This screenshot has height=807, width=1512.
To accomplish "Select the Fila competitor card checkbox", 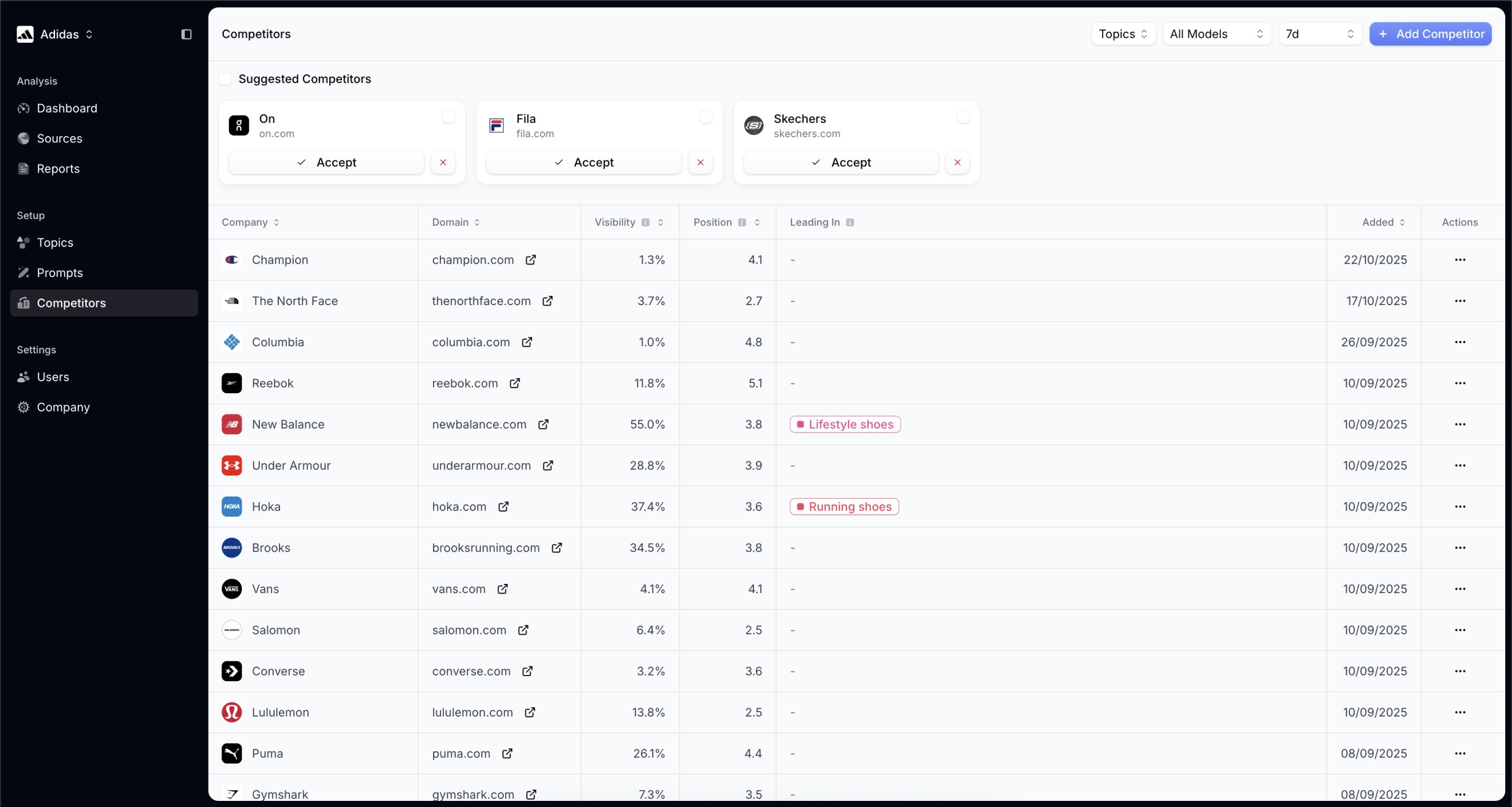I will (706, 117).
